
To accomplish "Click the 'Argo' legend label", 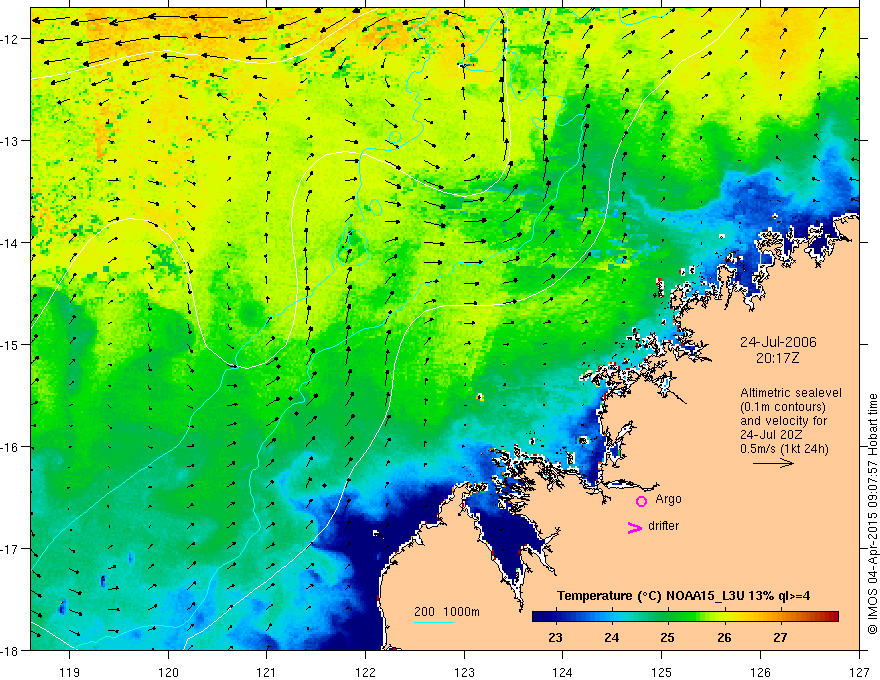I will [668, 499].
